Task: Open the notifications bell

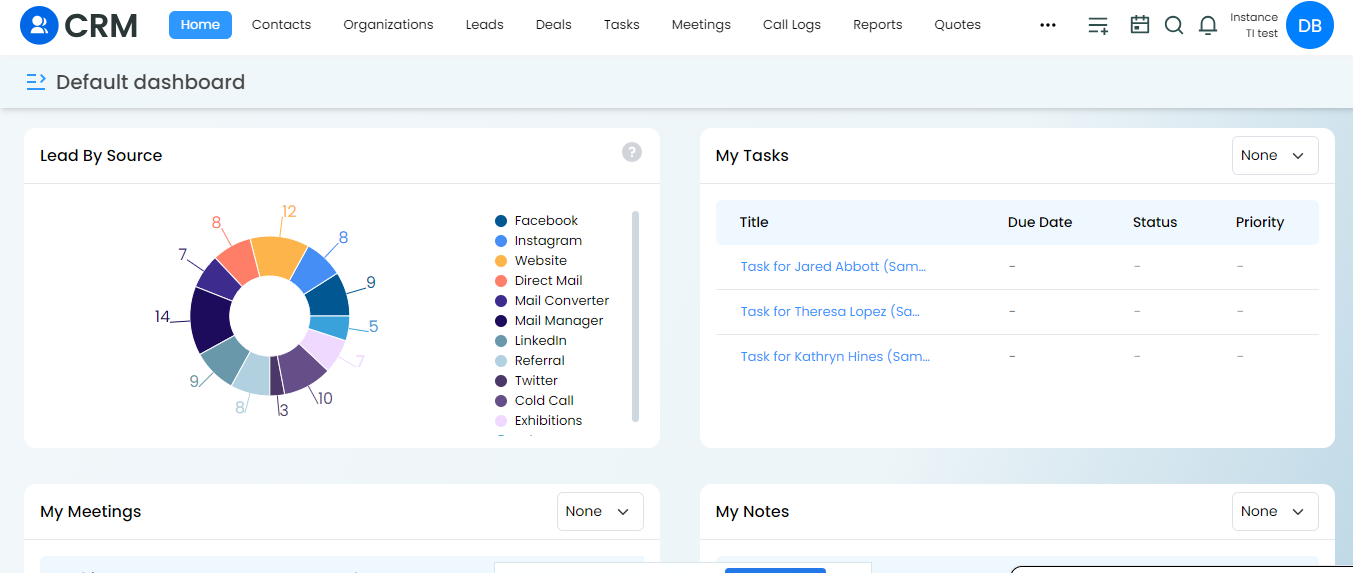Action: click(x=1208, y=25)
